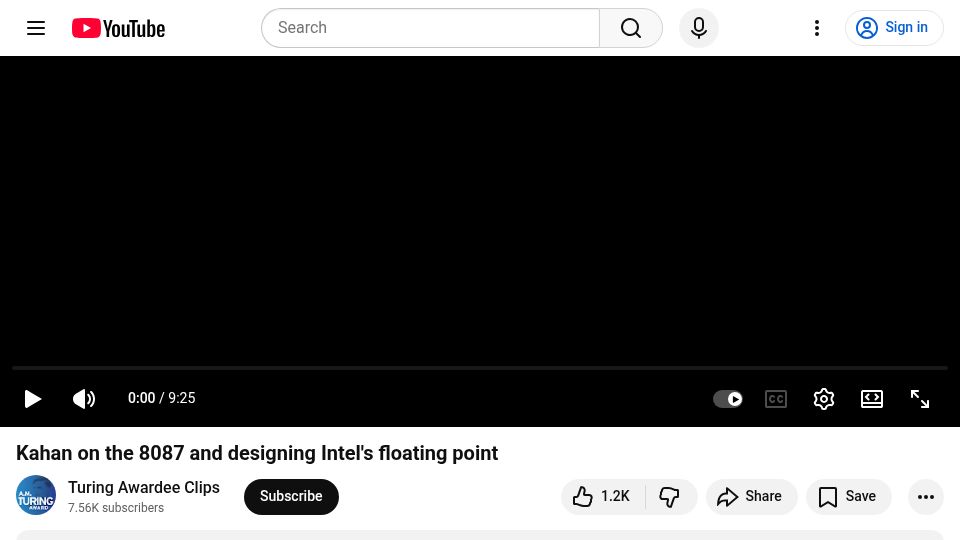The height and width of the screenshot is (540, 960).
Task: Save video to playlist
Action: 849,497
